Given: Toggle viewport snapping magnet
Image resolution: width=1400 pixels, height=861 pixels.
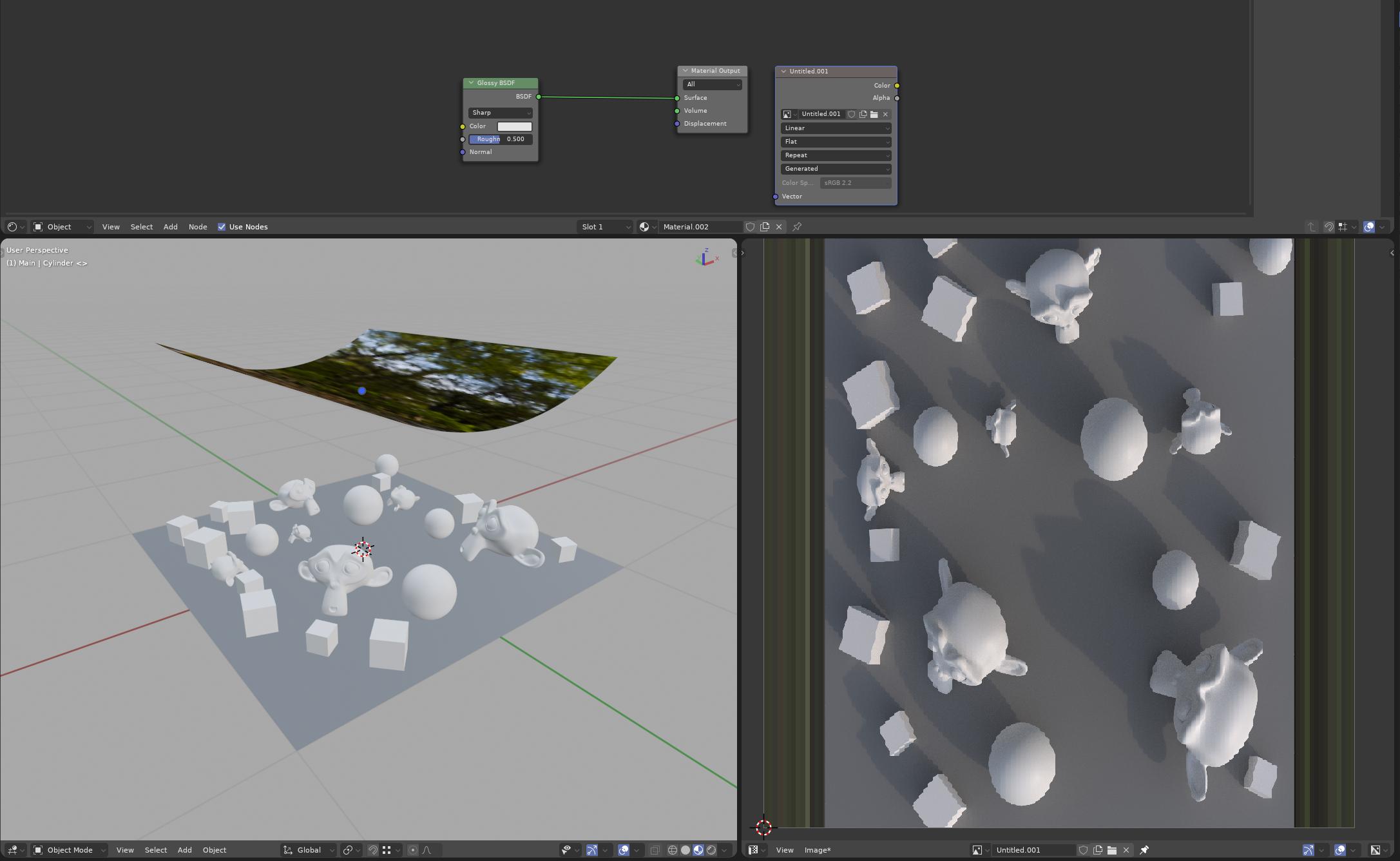Looking at the screenshot, I should [372, 850].
